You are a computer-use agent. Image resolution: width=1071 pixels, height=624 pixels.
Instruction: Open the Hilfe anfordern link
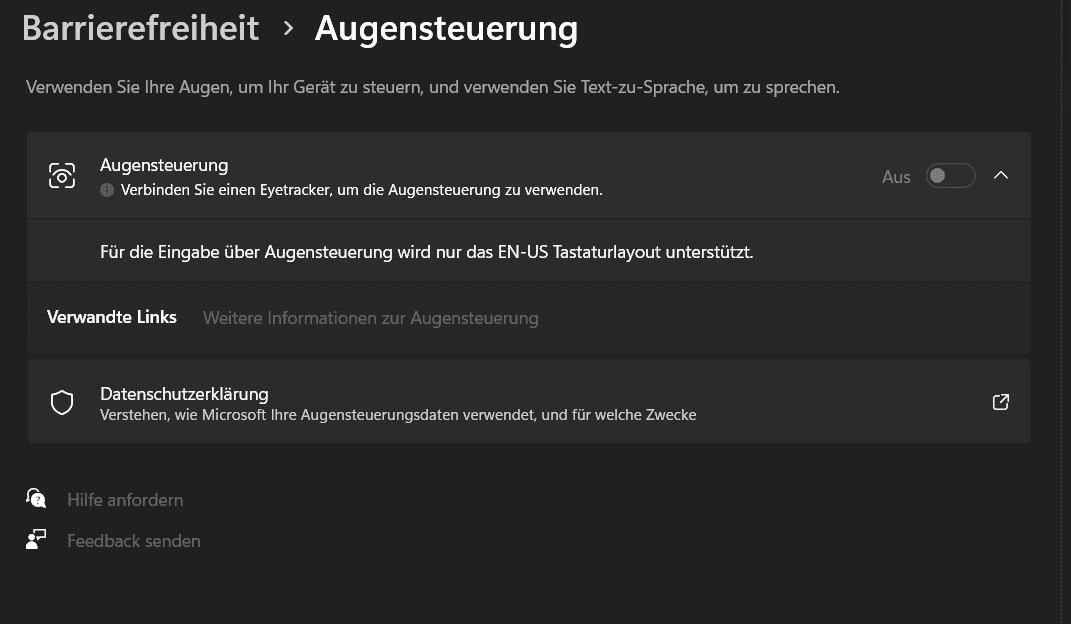point(125,499)
